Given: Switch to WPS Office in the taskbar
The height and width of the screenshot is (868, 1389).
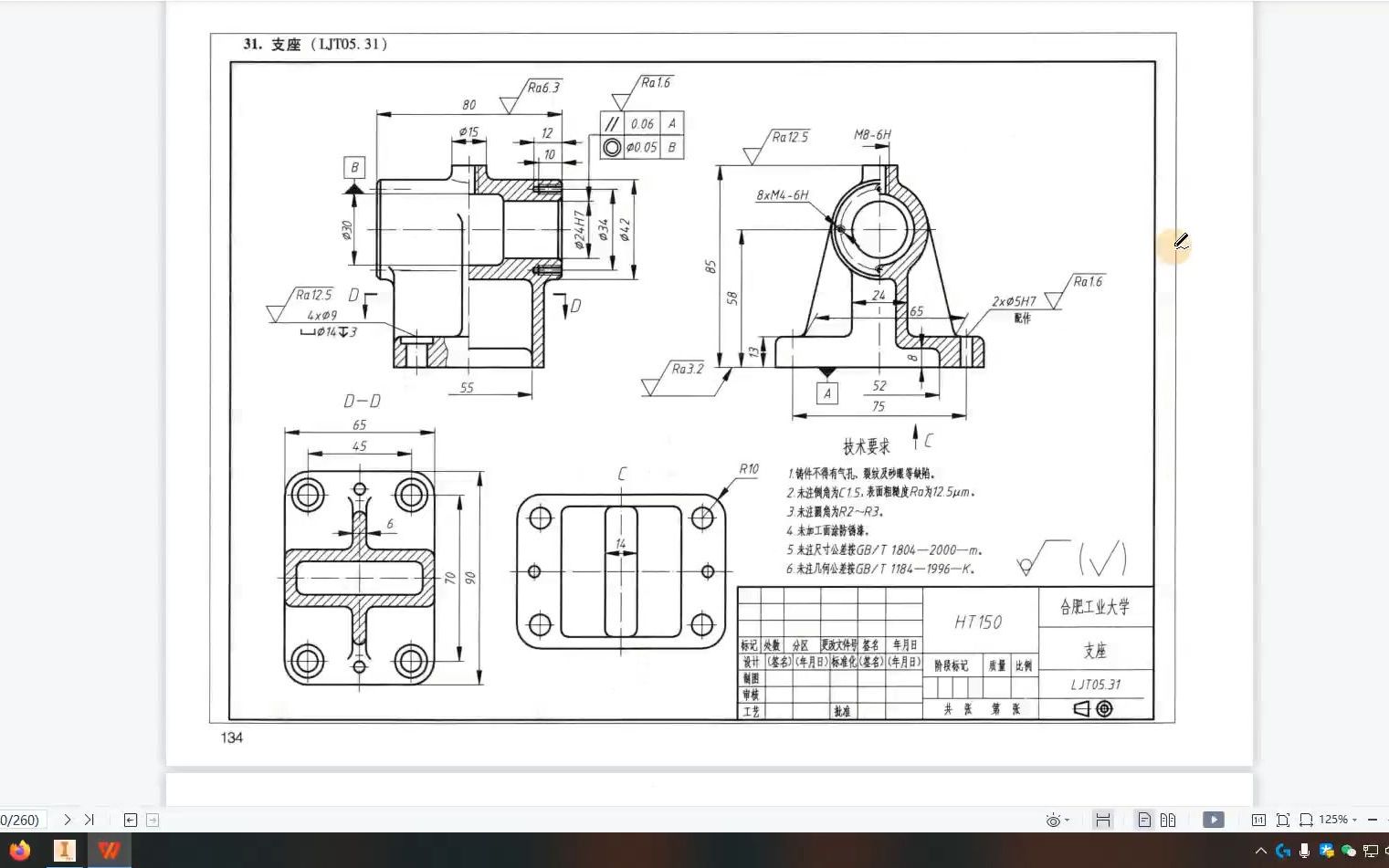Looking at the screenshot, I should pyautogui.click(x=109, y=851).
